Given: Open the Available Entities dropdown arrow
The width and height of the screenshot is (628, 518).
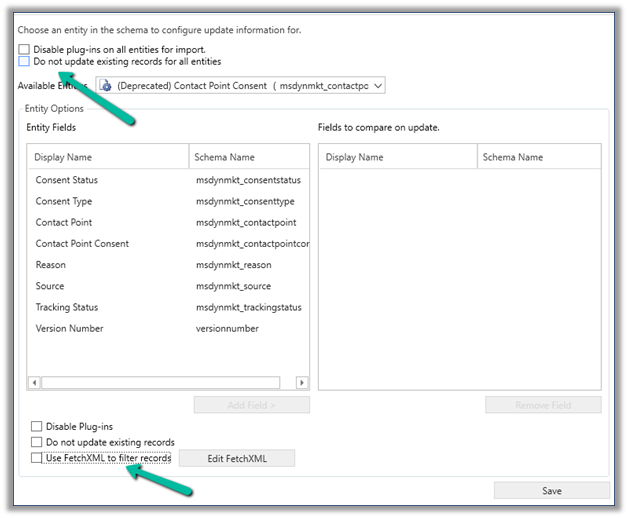Looking at the screenshot, I should 376,86.
